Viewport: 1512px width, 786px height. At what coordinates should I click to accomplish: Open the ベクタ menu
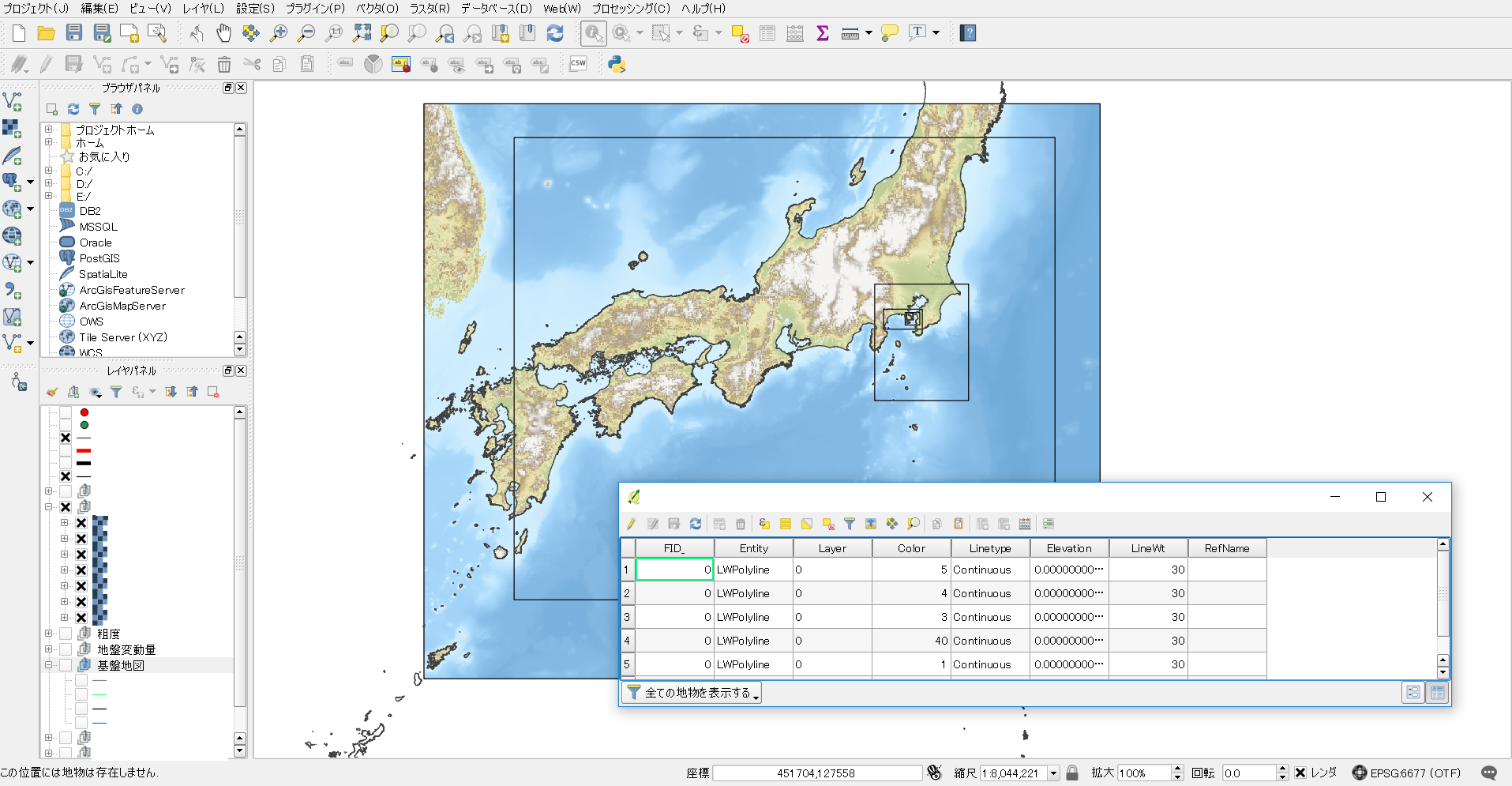pos(377,9)
